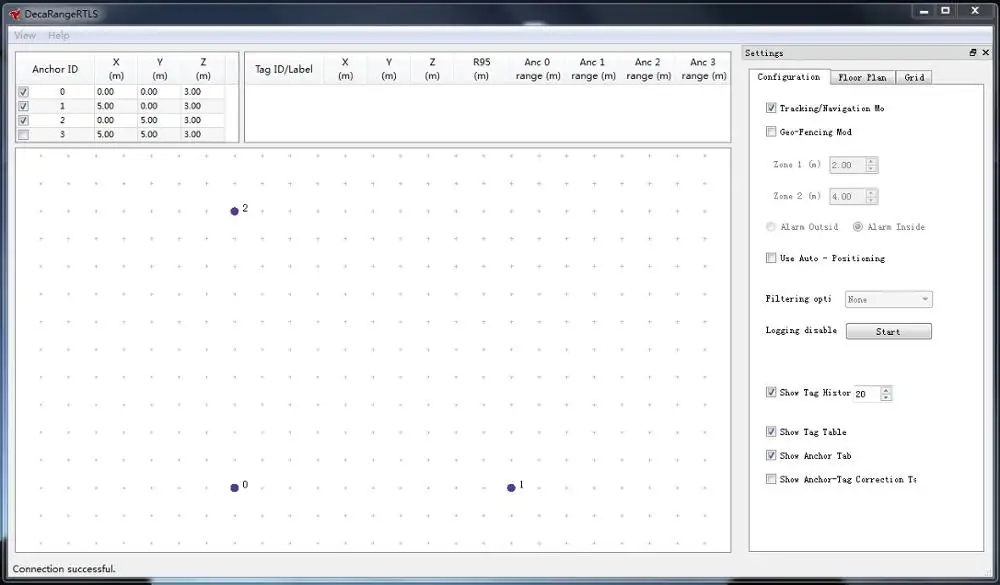Uncheck the Anchor 2 checkbox
The height and width of the screenshot is (585, 1000).
(x=24, y=120)
